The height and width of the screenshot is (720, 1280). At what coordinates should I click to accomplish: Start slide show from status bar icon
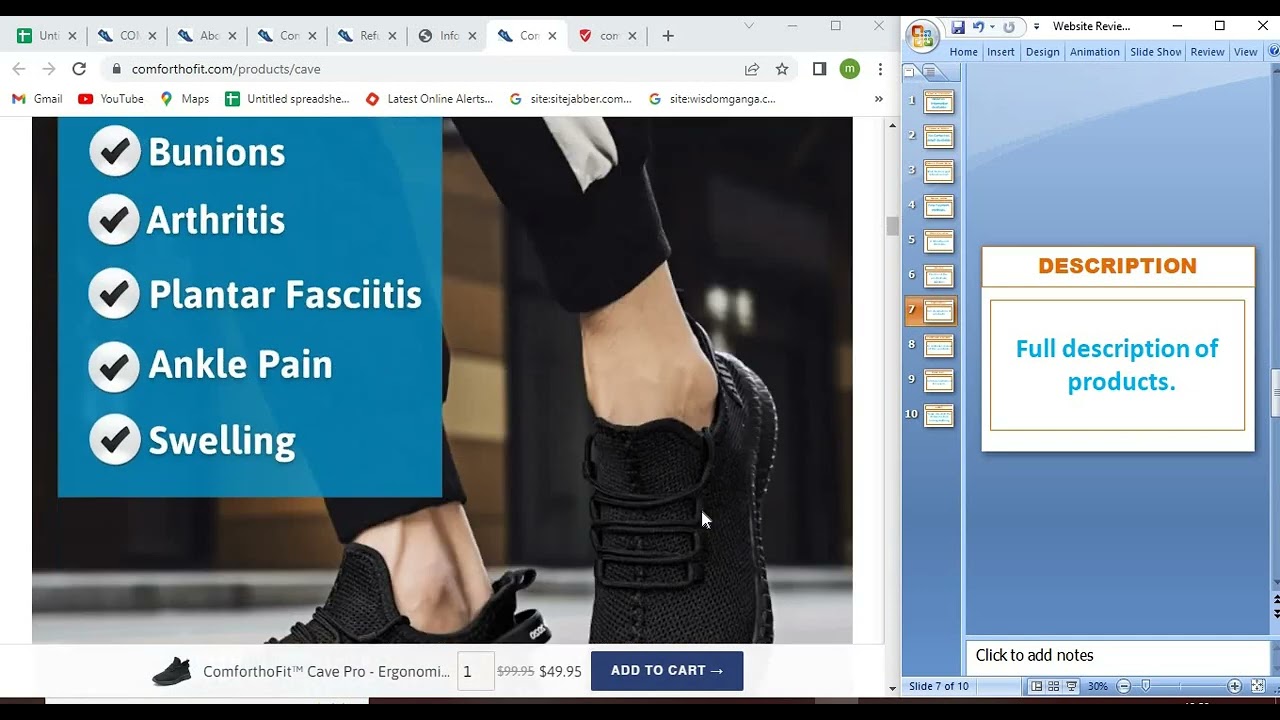pyautogui.click(x=1071, y=686)
